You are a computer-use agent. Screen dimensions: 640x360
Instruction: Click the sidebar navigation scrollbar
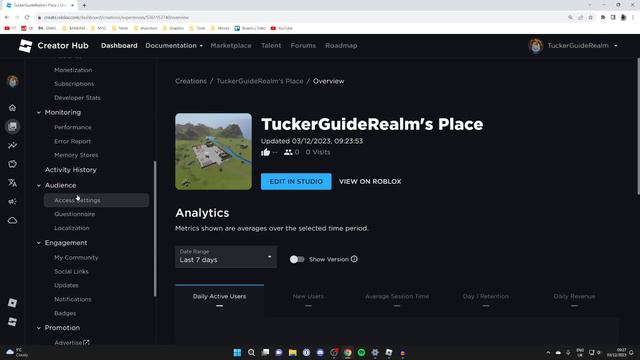pos(155,229)
